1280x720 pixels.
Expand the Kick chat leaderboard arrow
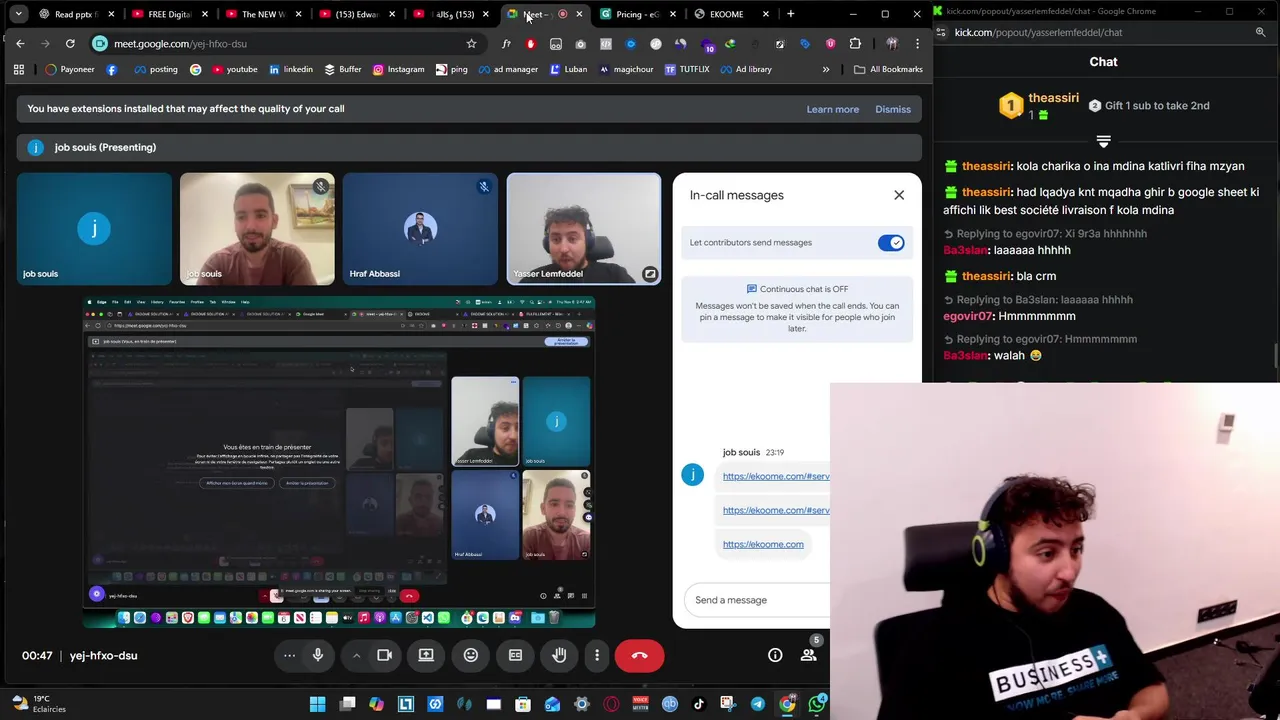click(1103, 141)
